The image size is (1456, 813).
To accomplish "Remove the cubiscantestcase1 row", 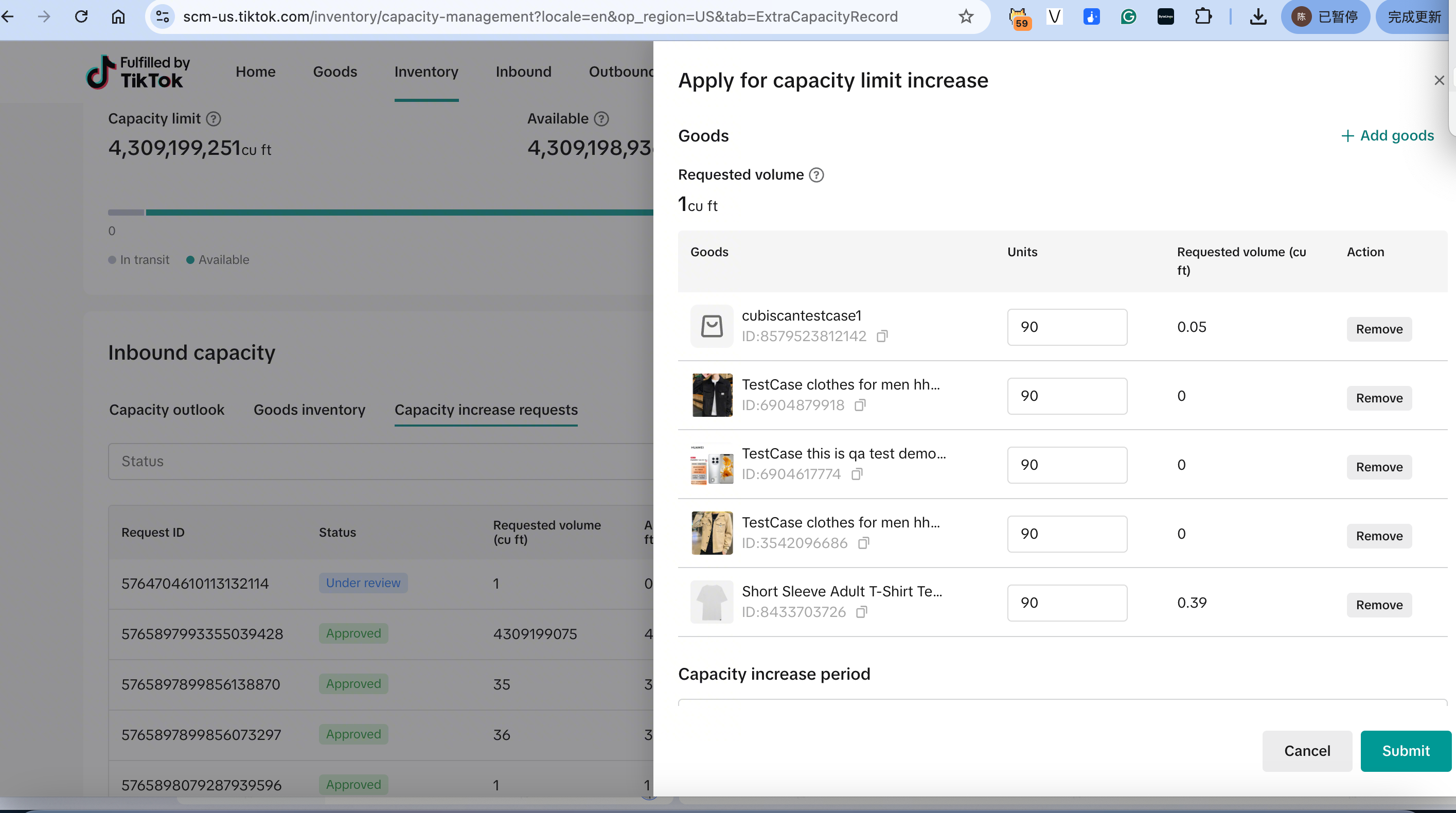I will [x=1378, y=329].
